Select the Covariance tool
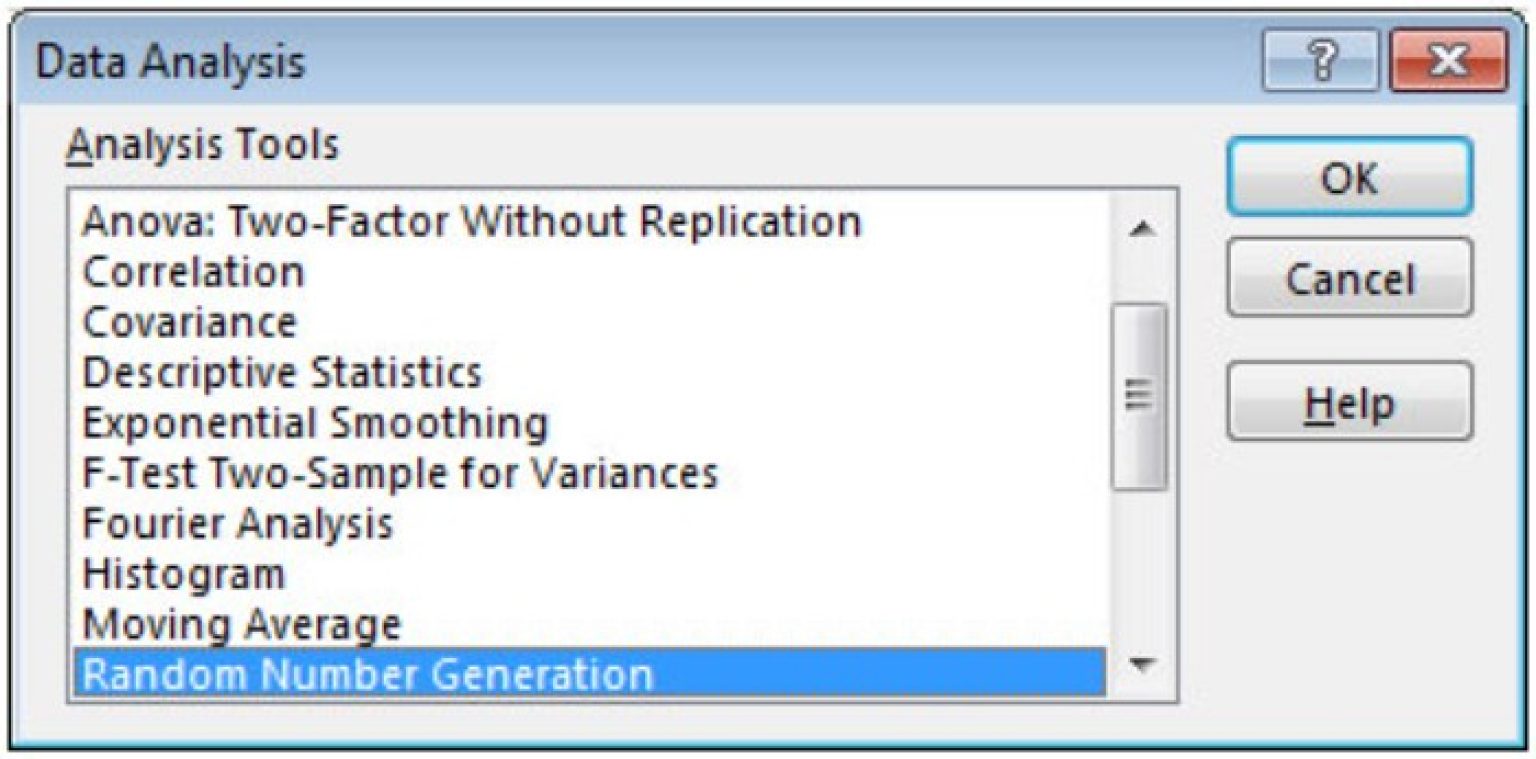Image resolution: width=1536 pixels, height=759 pixels. click(x=190, y=322)
